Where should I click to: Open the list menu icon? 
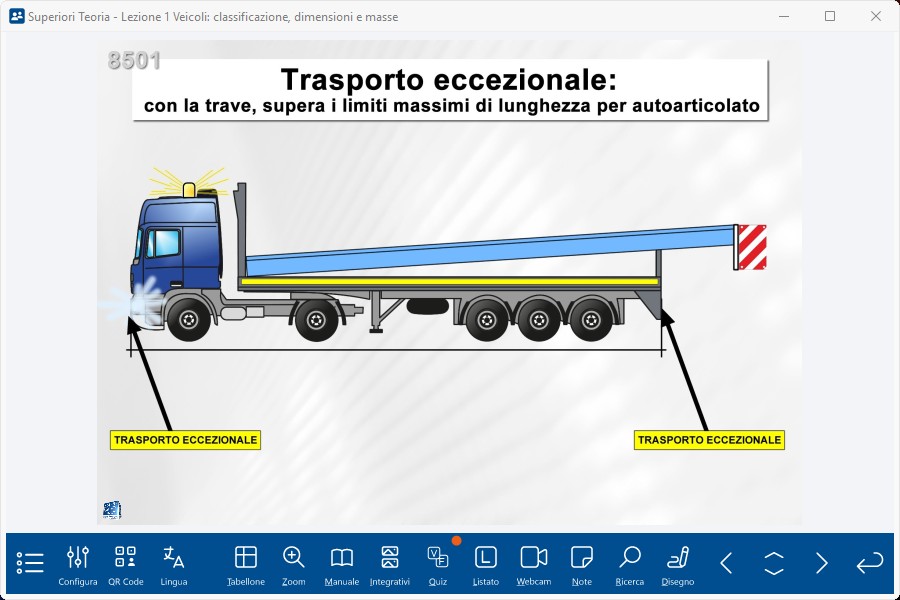[x=30, y=563]
